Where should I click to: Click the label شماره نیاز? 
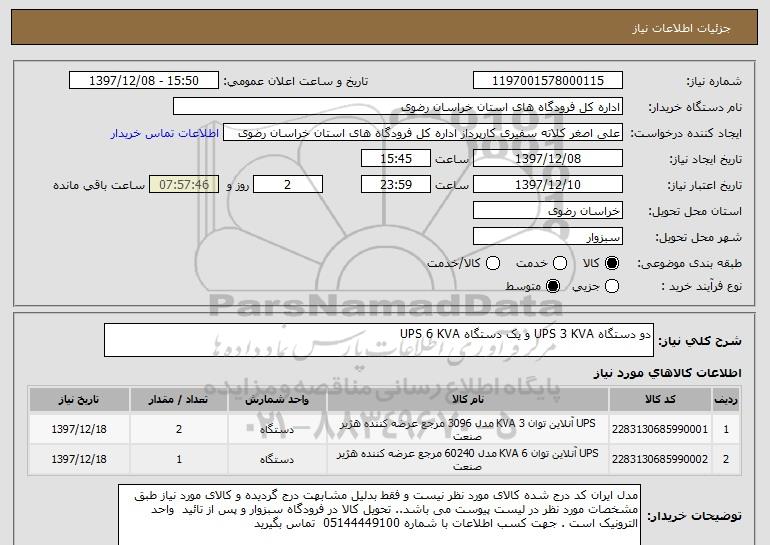click(714, 81)
